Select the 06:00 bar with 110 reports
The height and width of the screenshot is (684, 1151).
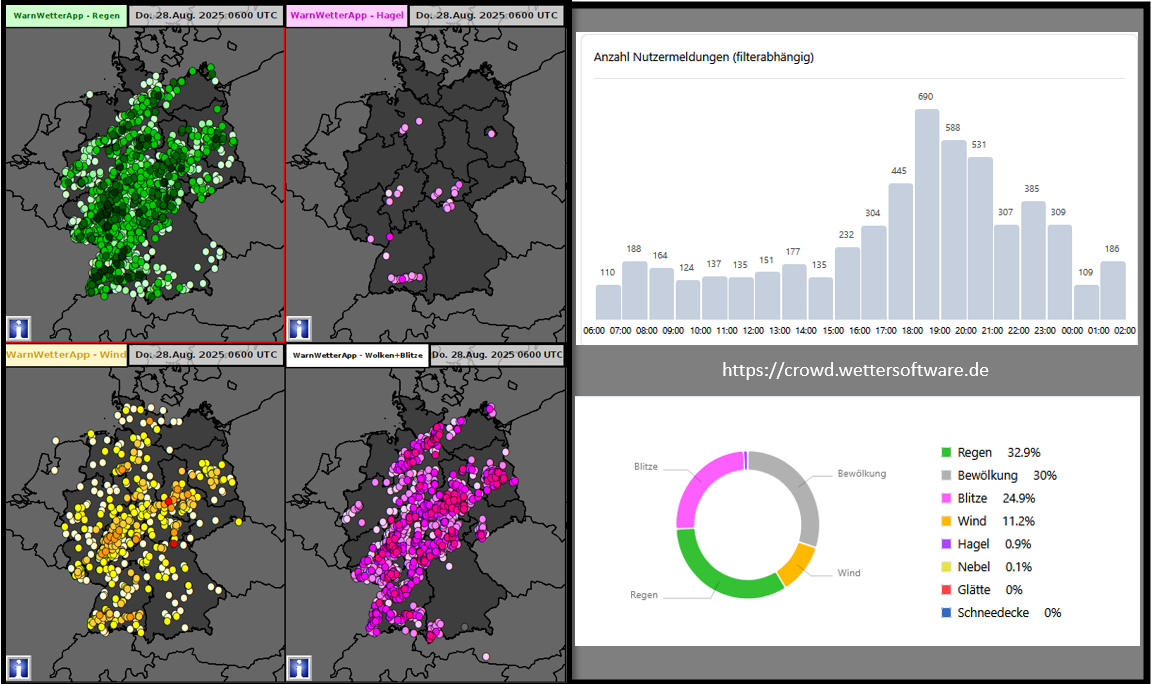point(608,302)
